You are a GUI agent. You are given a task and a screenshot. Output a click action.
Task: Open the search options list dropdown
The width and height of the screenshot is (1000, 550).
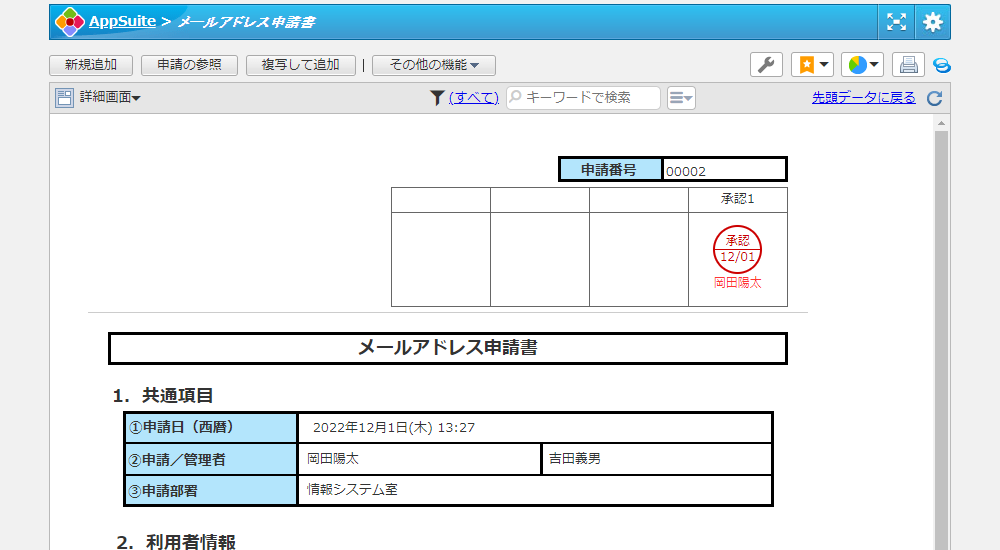click(x=681, y=97)
